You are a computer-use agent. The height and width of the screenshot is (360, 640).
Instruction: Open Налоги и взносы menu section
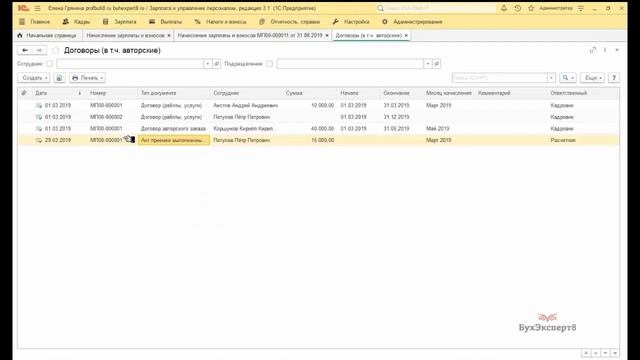(220, 22)
